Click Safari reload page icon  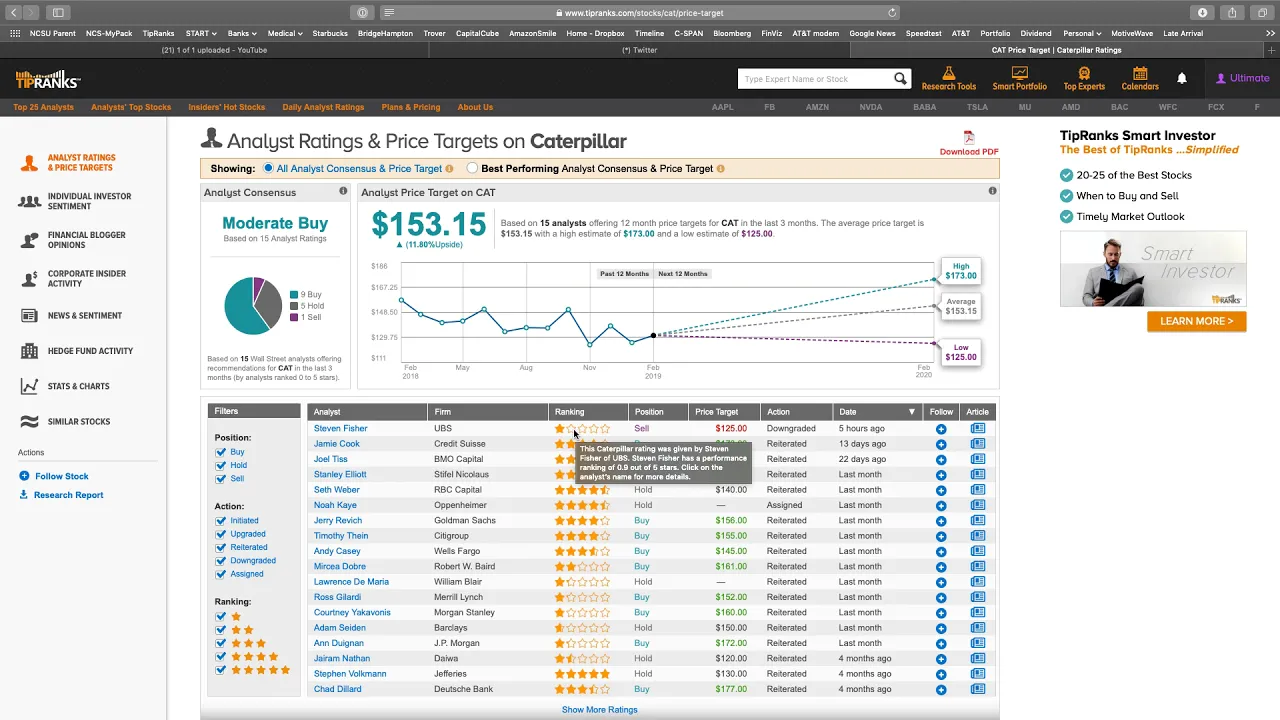point(892,13)
